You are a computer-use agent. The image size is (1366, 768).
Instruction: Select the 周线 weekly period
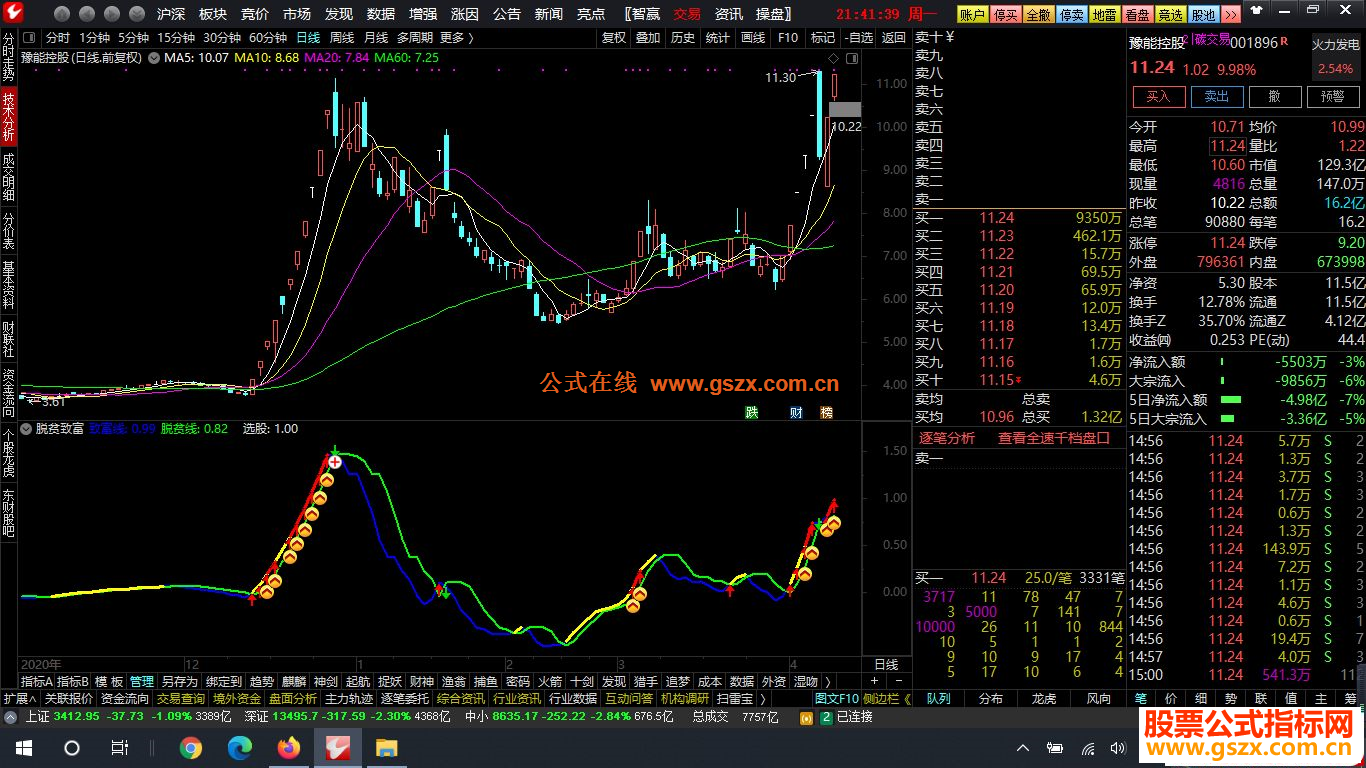(x=342, y=38)
